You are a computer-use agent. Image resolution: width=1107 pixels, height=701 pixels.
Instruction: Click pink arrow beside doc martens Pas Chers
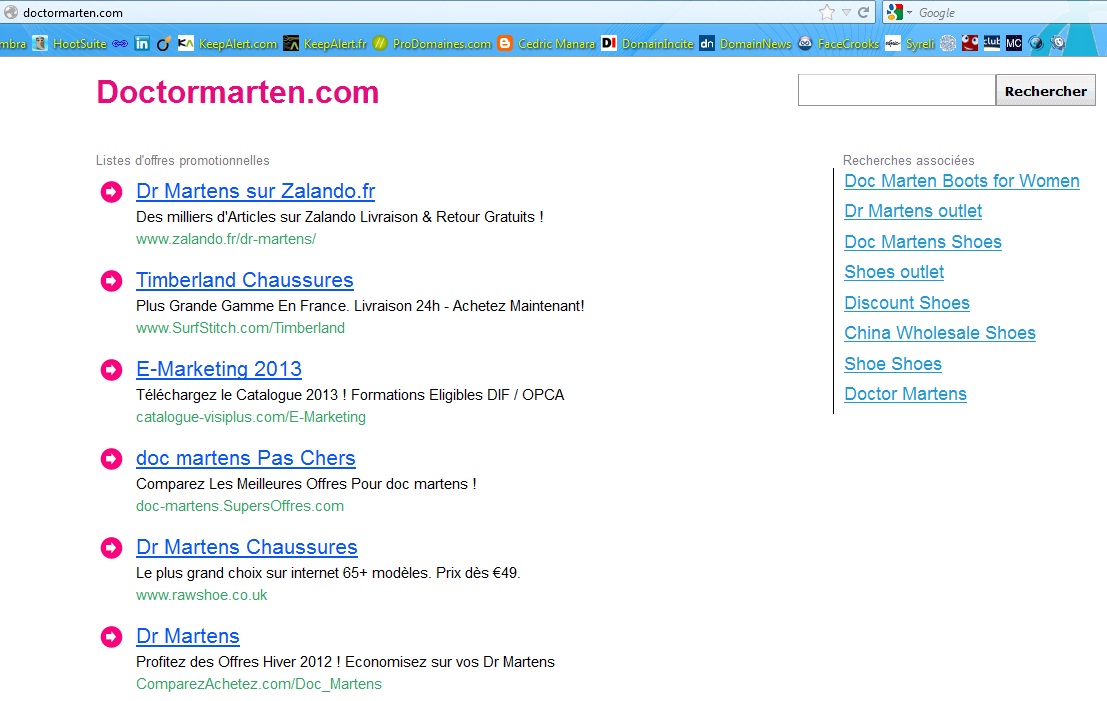(x=112, y=458)
